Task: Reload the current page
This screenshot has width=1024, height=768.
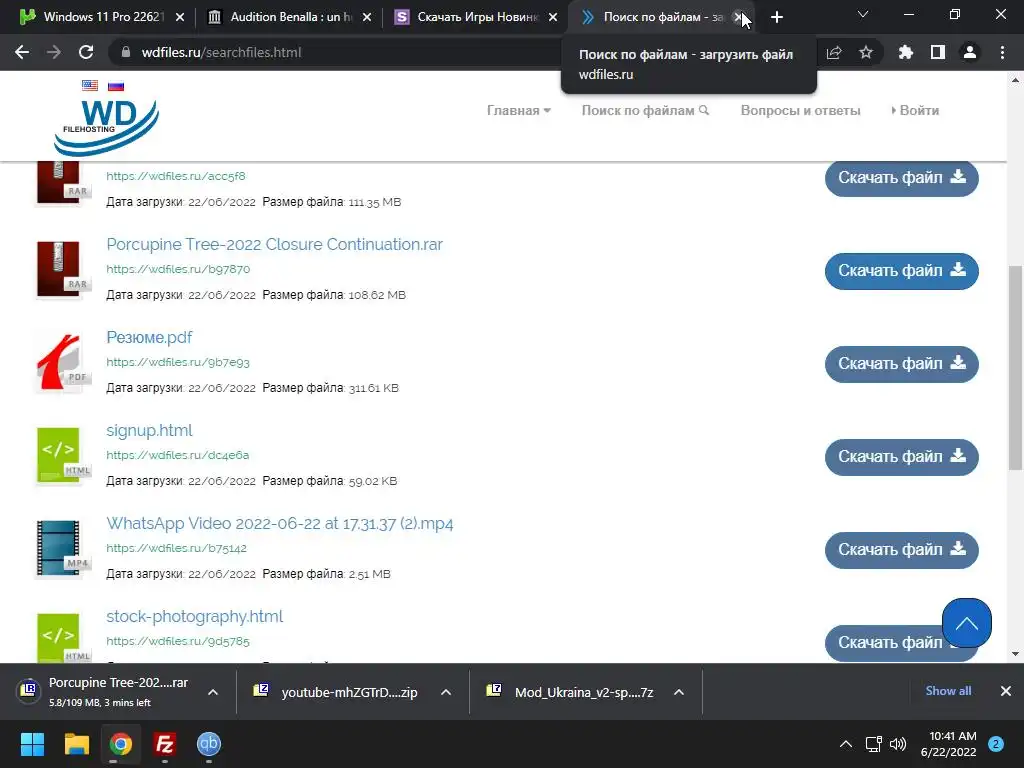Action: 86,52
